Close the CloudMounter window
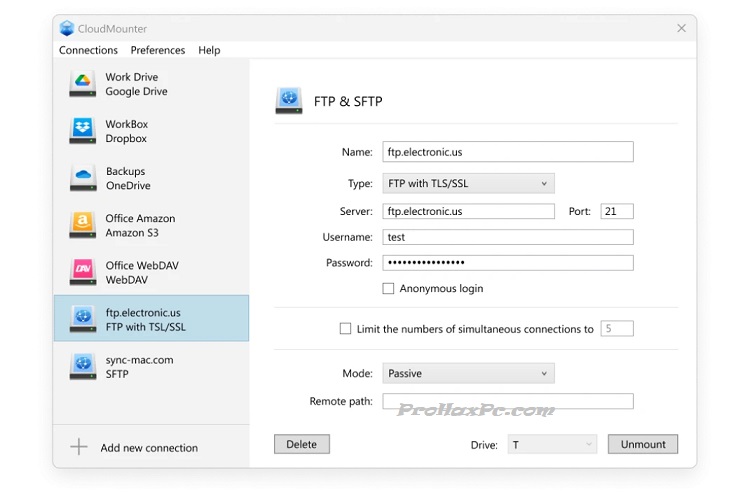The height and width of the screenshot is (497, 750). point(681,28)
